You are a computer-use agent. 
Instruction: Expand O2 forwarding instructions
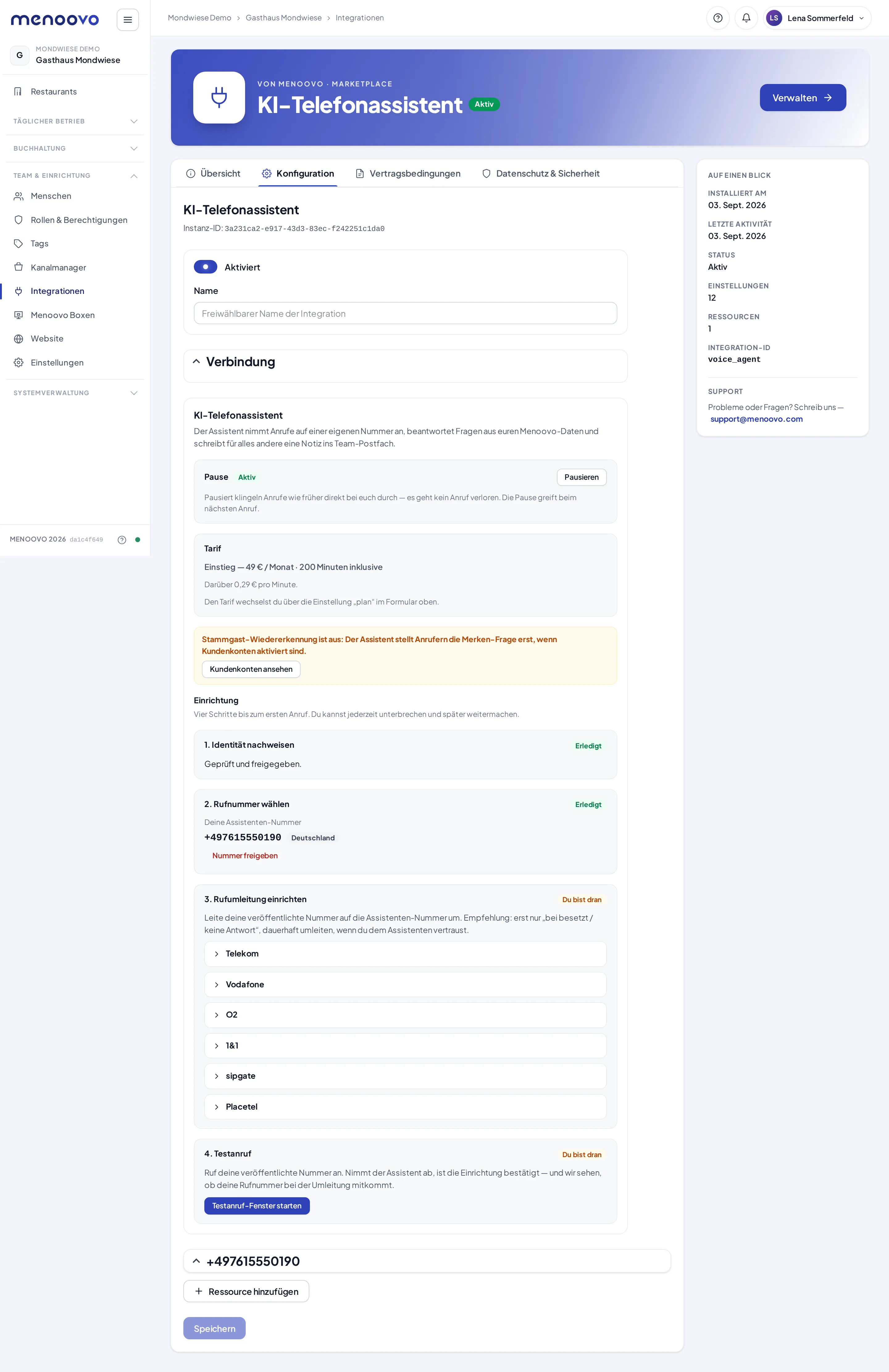405,1014
